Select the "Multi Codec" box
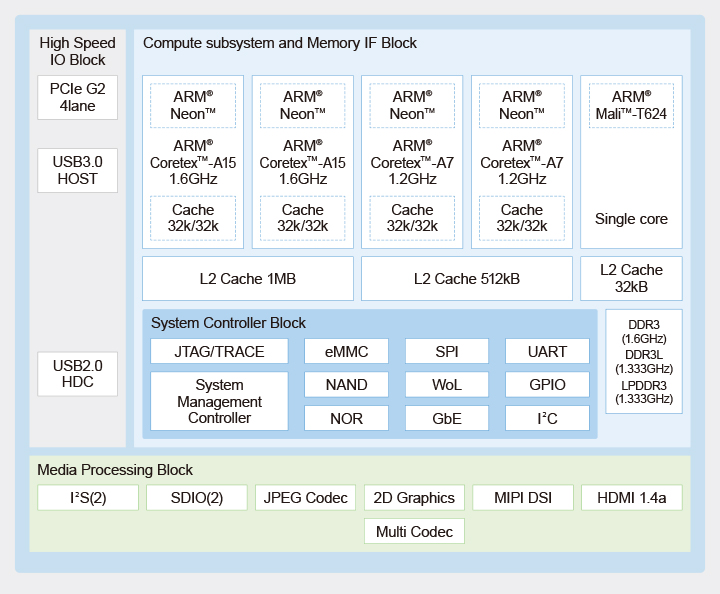 pyautogui.click(x=414, y=531)
